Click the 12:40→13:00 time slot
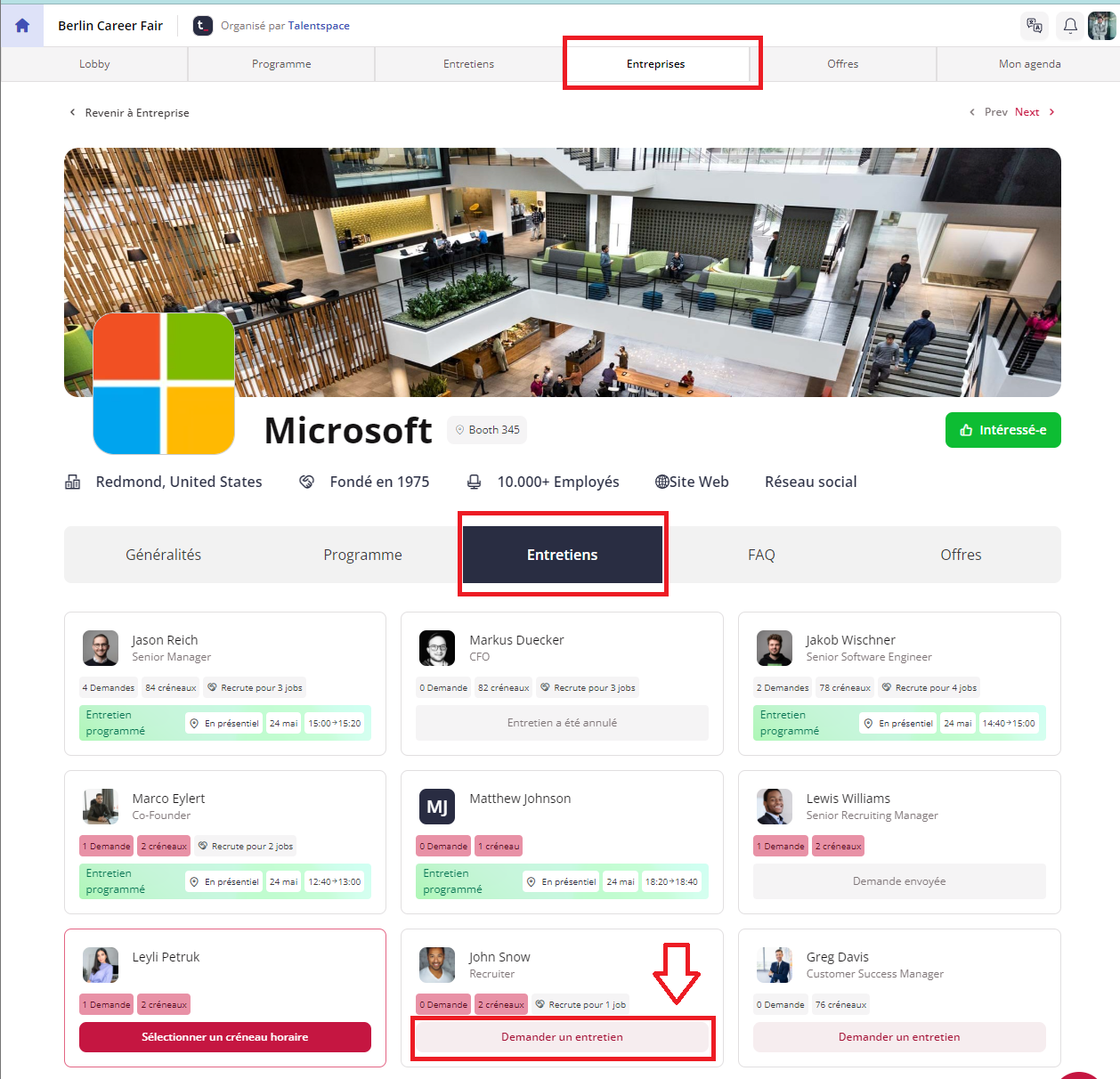The height and width of the screenshot is (1079, 1120). (335, 881)
